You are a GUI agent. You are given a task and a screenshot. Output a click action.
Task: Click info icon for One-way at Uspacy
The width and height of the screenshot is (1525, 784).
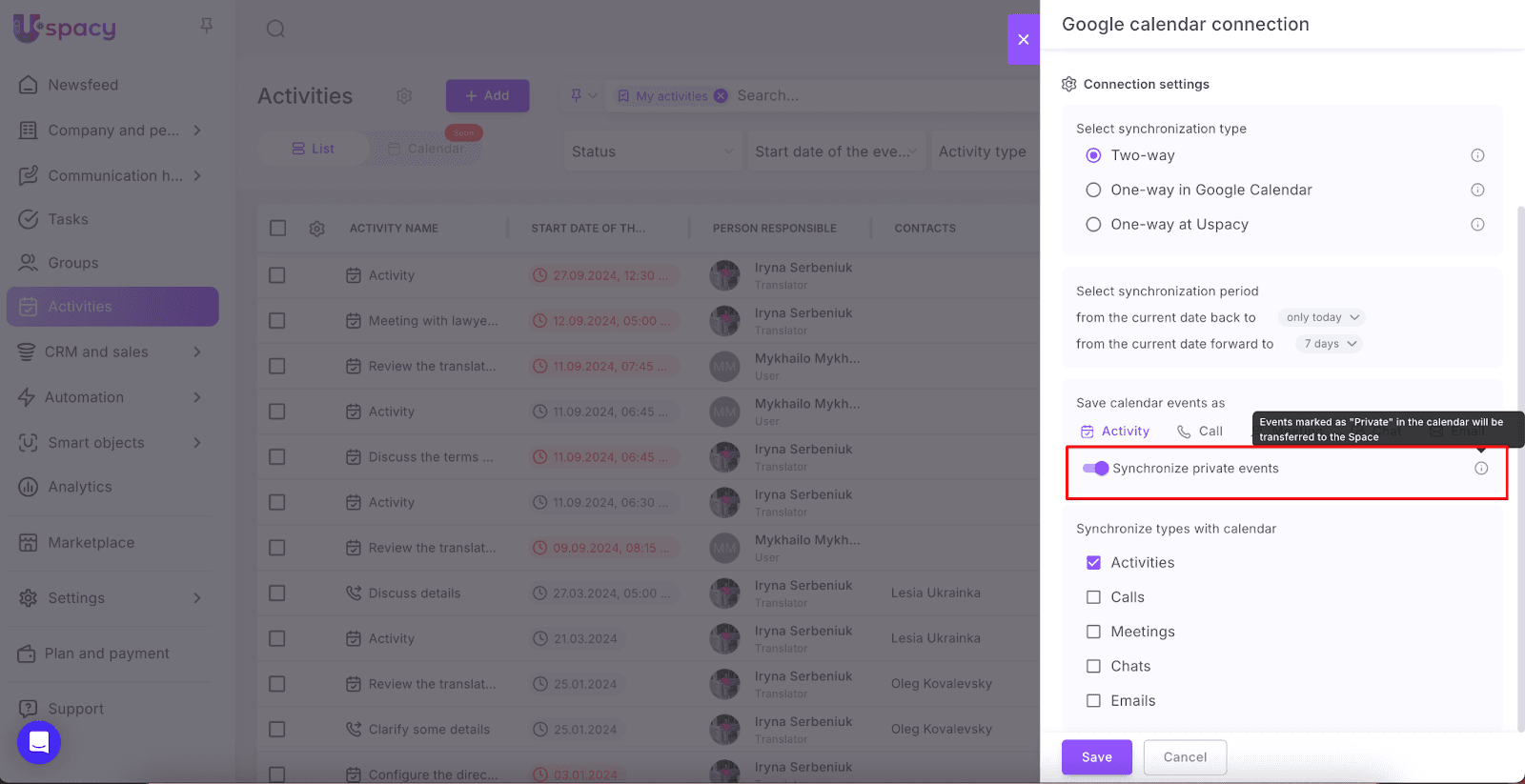(x=1477, y=225)
